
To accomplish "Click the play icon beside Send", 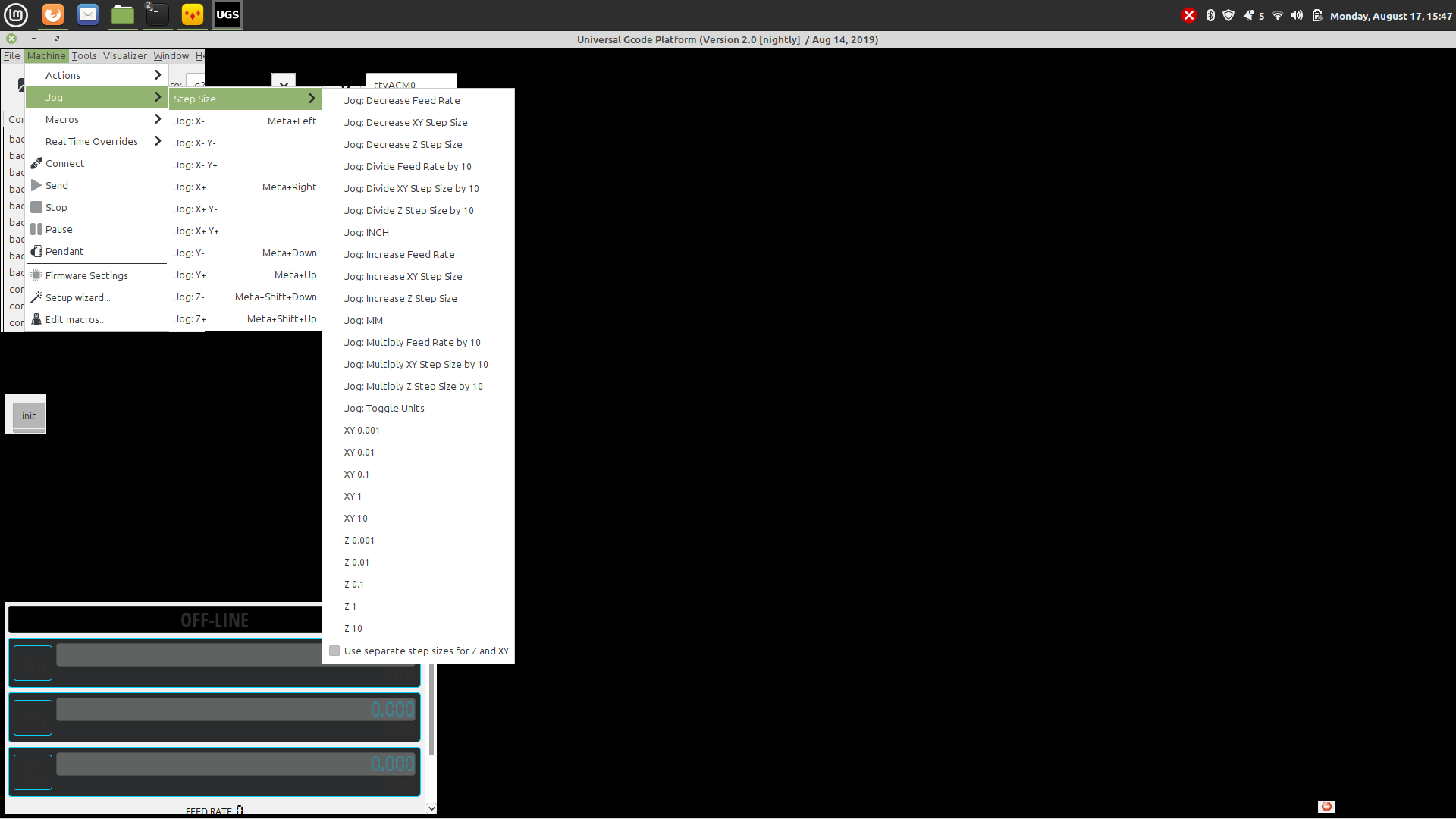I will pos(36,185).
